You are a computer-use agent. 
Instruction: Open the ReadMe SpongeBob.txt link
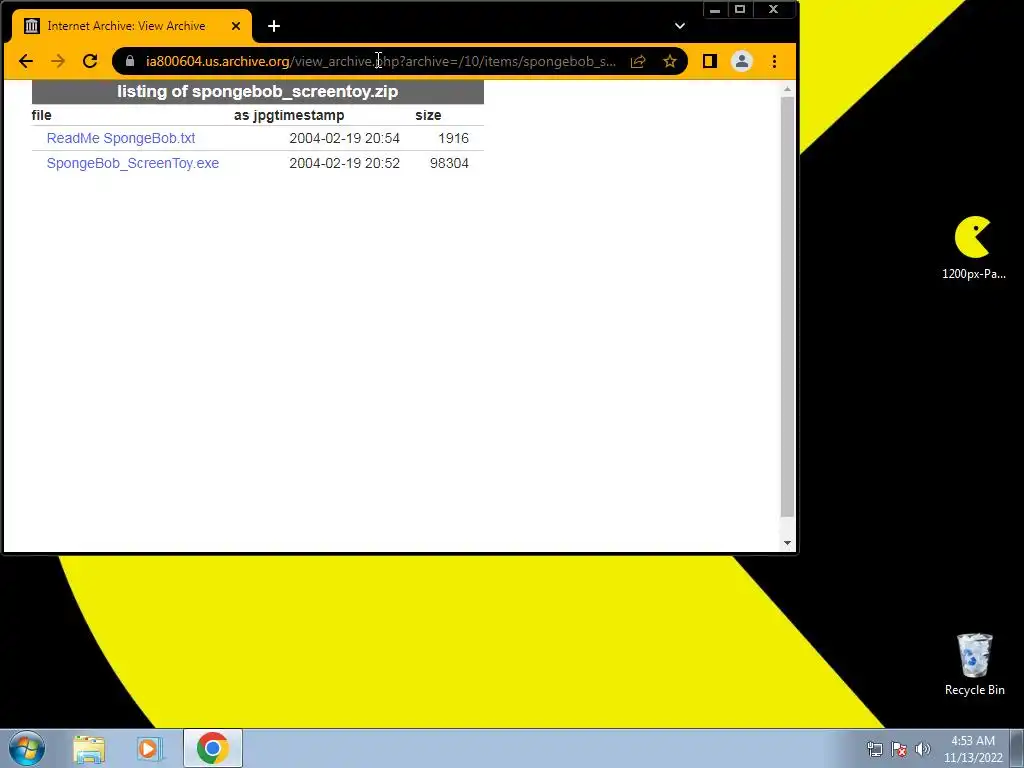click(121, 138)
